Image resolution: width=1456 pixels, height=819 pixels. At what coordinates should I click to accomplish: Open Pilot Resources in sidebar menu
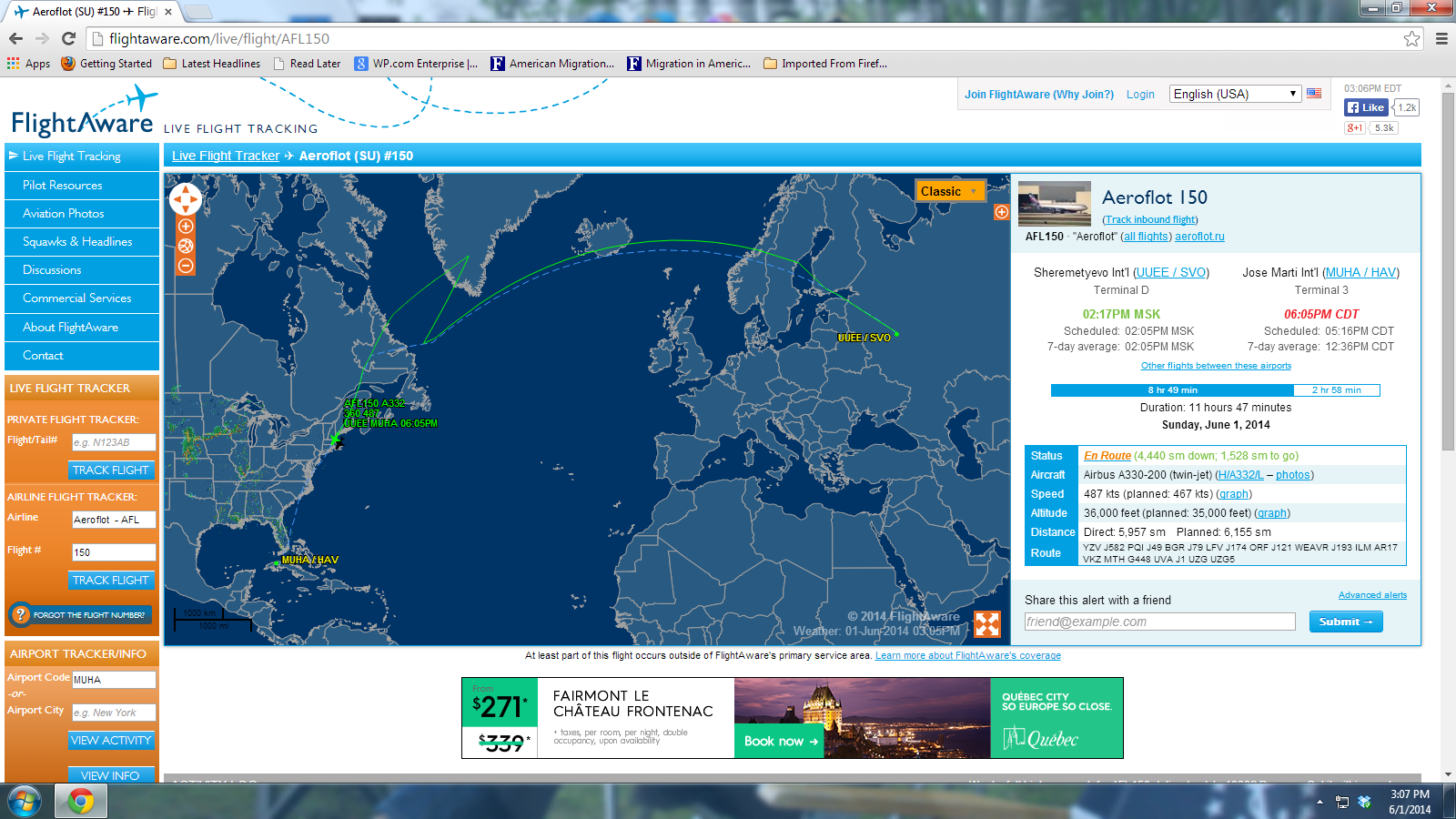click(x=63, y=185)
